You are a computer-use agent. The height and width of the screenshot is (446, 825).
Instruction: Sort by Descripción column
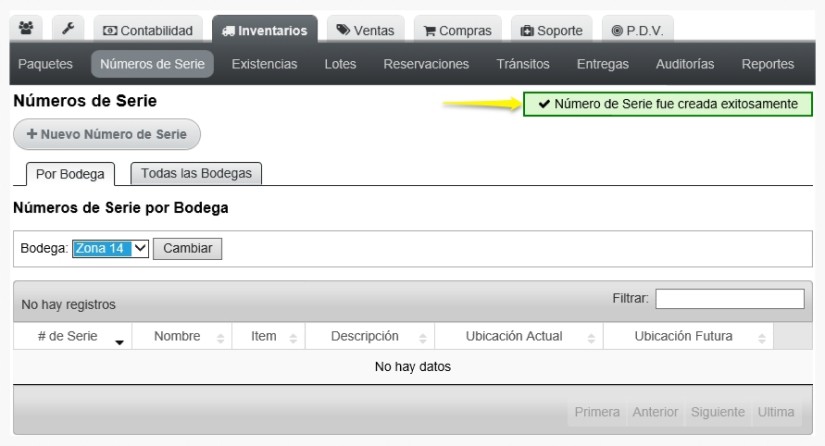click(370, 336)
